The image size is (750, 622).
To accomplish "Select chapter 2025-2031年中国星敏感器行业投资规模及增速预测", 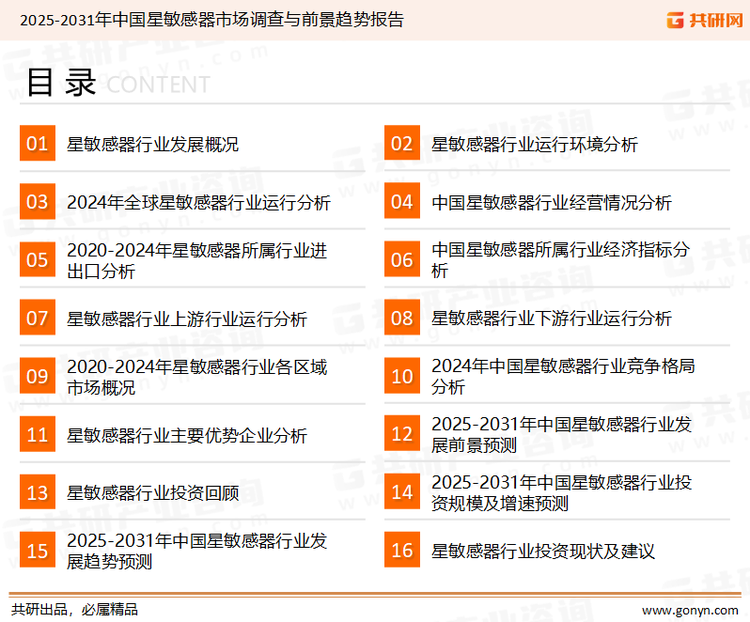I will (x=562, y=493).
